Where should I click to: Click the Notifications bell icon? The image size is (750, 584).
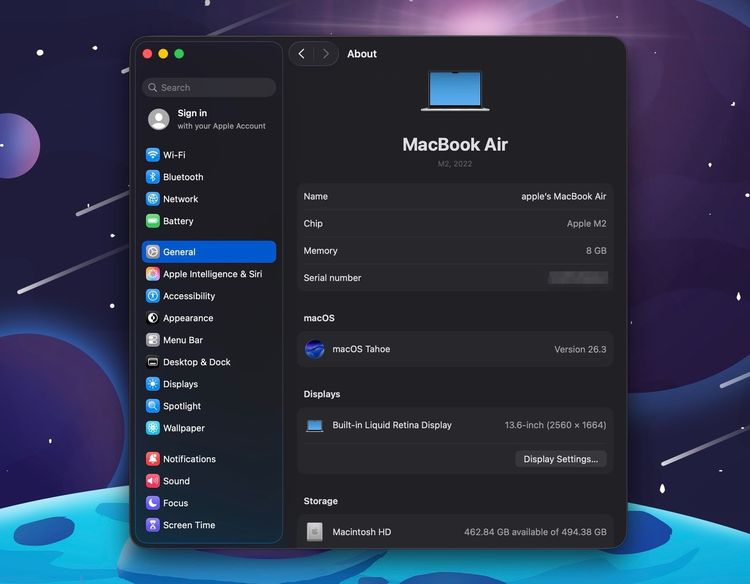[153, 459]
